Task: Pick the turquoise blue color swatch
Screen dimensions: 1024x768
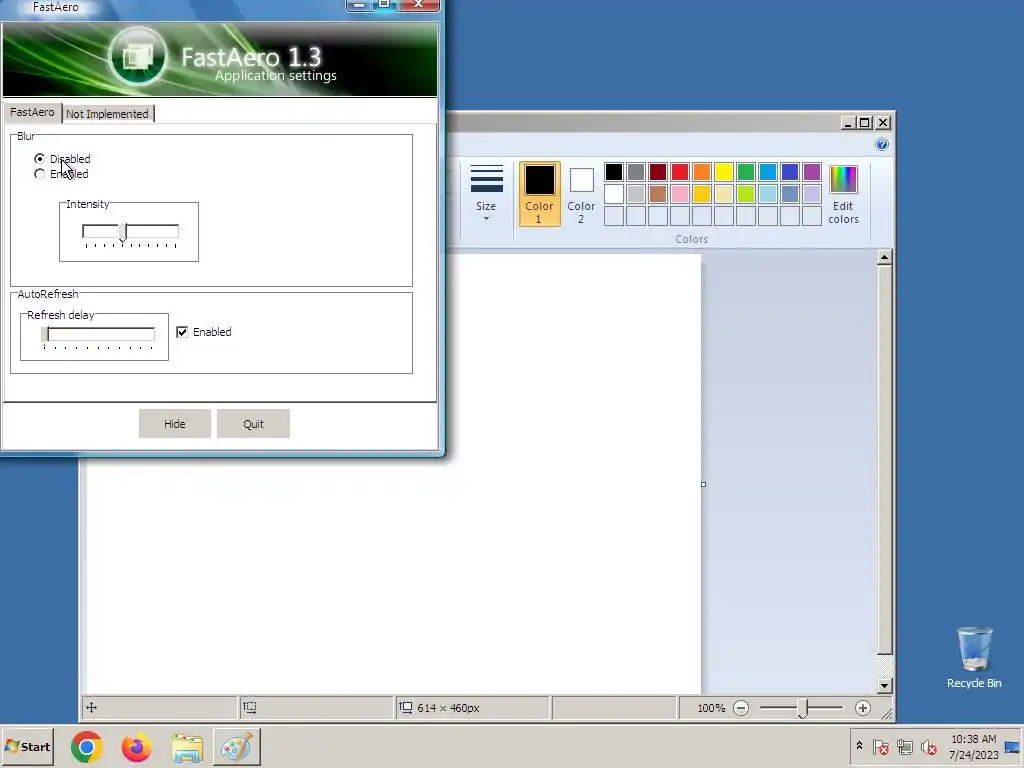Action: pos(768,172)
